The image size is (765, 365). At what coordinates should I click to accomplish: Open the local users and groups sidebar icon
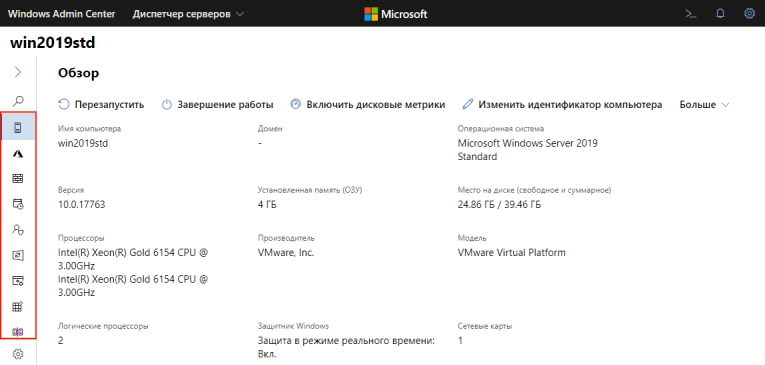18,229
